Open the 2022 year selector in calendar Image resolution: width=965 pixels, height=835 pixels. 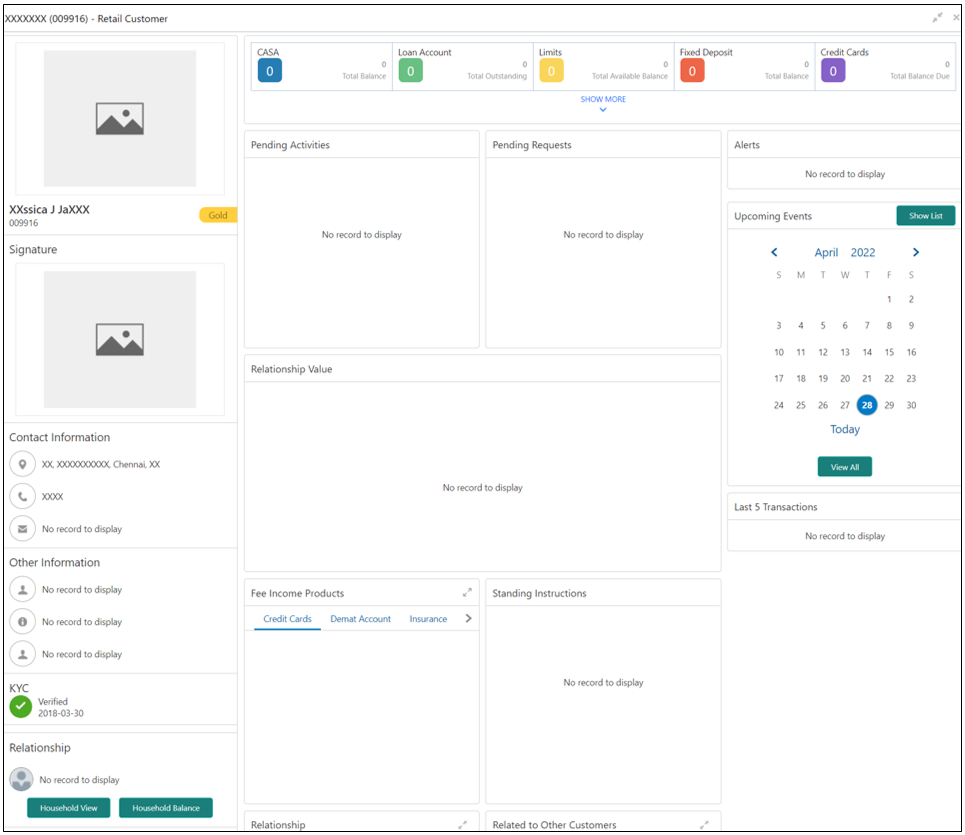(863, 252)
